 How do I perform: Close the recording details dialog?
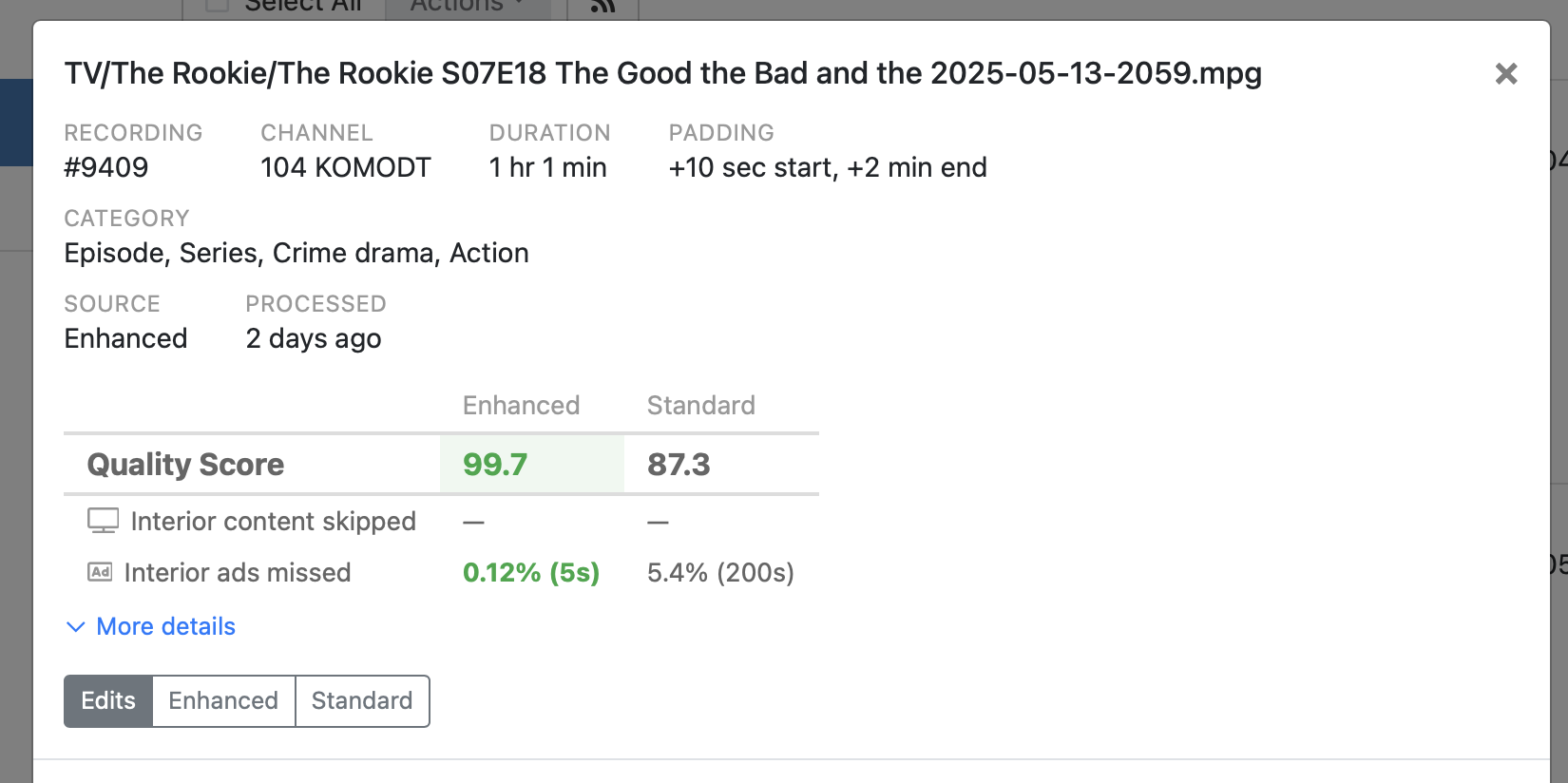coord(1505,74)
